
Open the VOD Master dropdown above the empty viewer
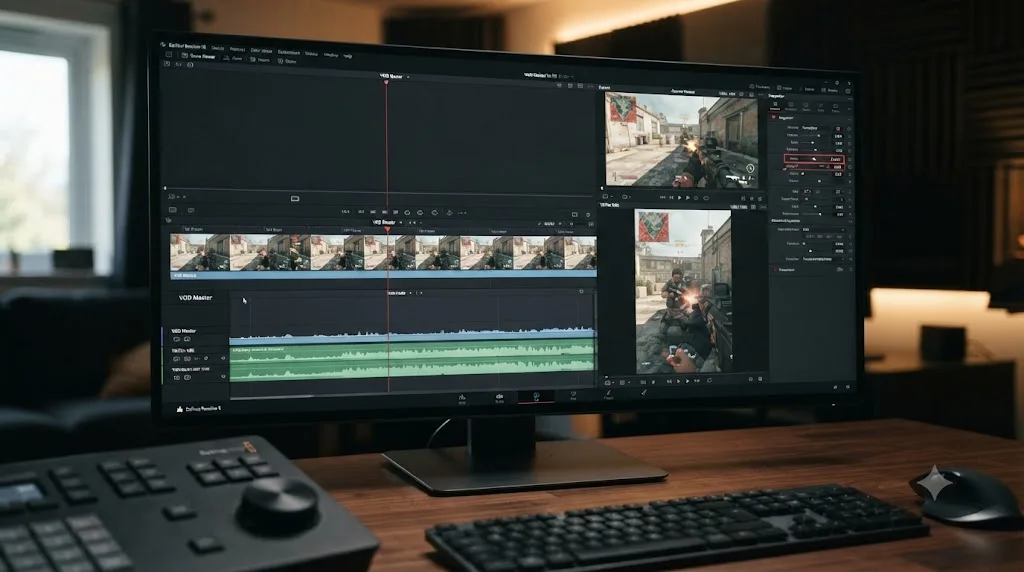click(x=408, y=76)
